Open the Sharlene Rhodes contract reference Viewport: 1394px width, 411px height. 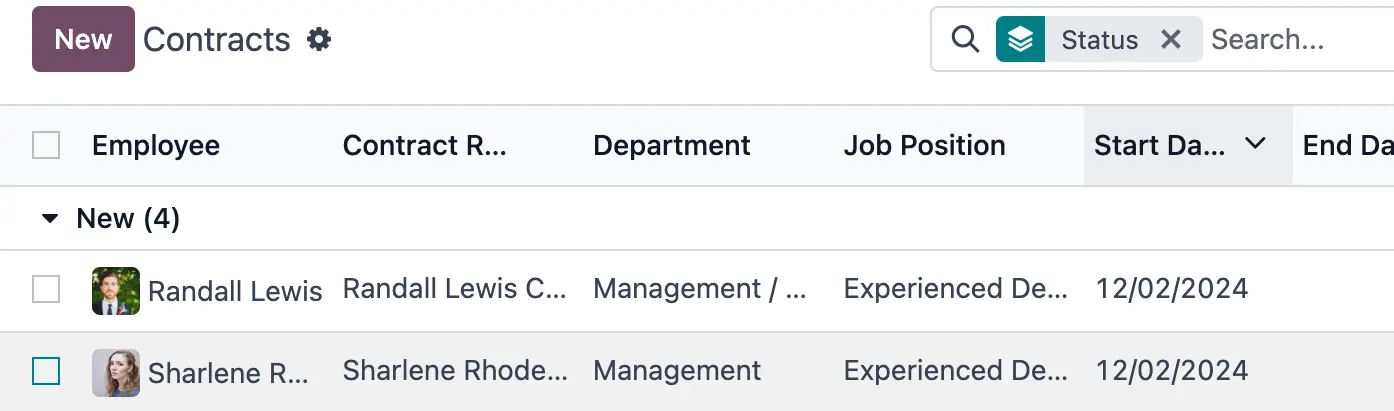pos(455,371)
